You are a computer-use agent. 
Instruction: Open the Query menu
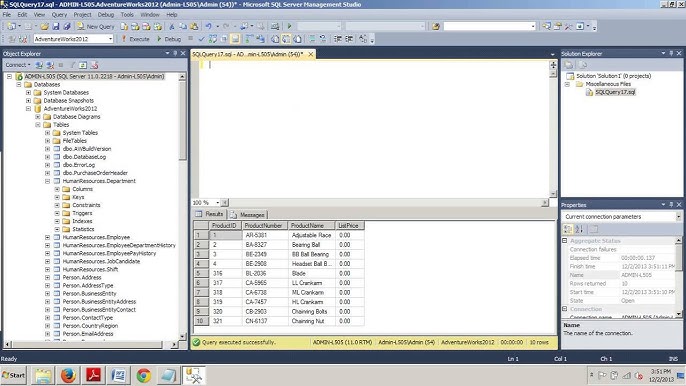(59, 14)
